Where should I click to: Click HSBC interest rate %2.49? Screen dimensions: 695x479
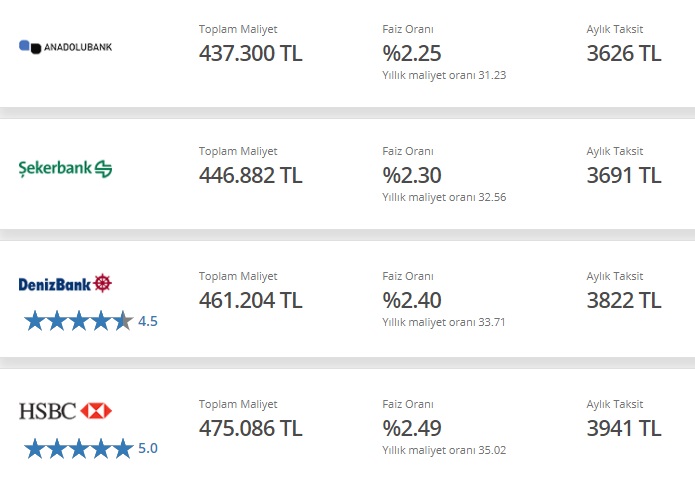[x=412, y=428]
